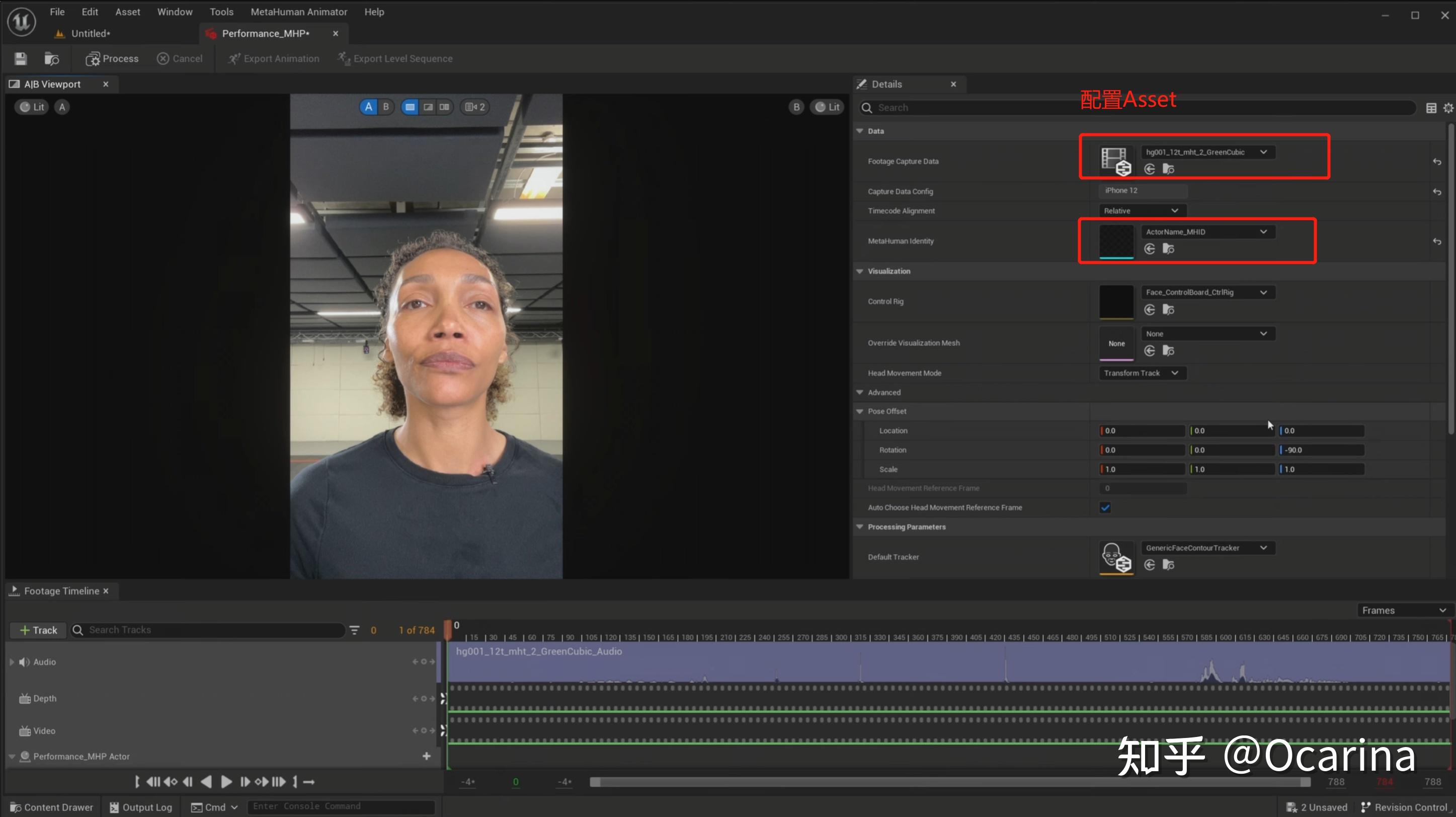Viewport: 1456px width, 817px height.
Task: Click the Location X value field
Action: click(1141, 430)
